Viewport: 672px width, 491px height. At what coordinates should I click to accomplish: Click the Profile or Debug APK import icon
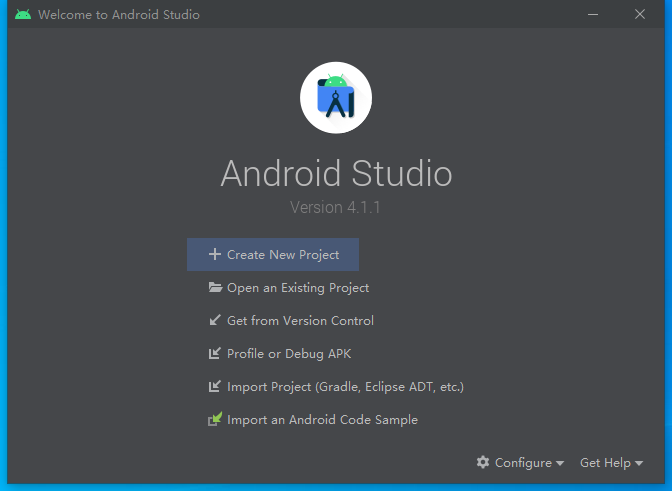pos(215,353)
